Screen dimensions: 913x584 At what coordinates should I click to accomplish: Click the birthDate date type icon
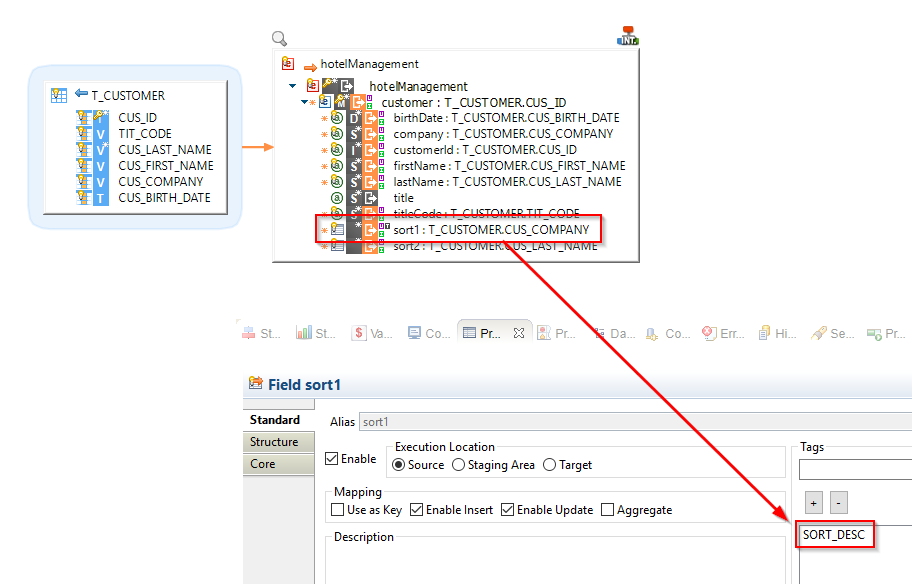[354, 118]
